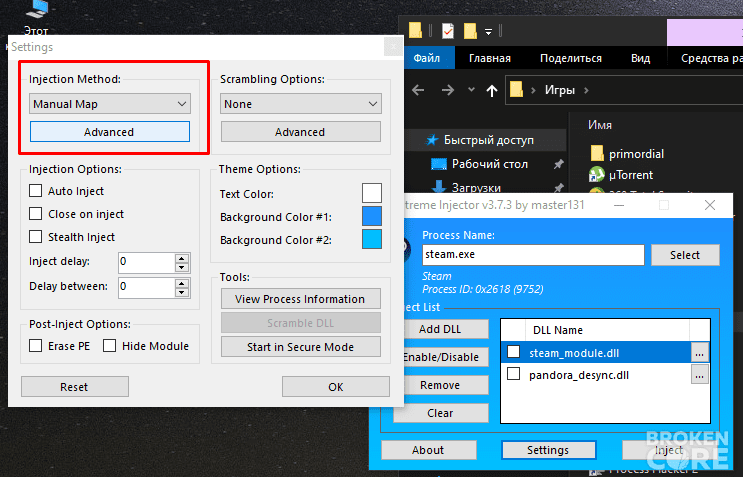Image resolution: width=743 pixels, height=477 pixels.
Task: Increase Inject delay with up arrow
Action: point(182,258)
